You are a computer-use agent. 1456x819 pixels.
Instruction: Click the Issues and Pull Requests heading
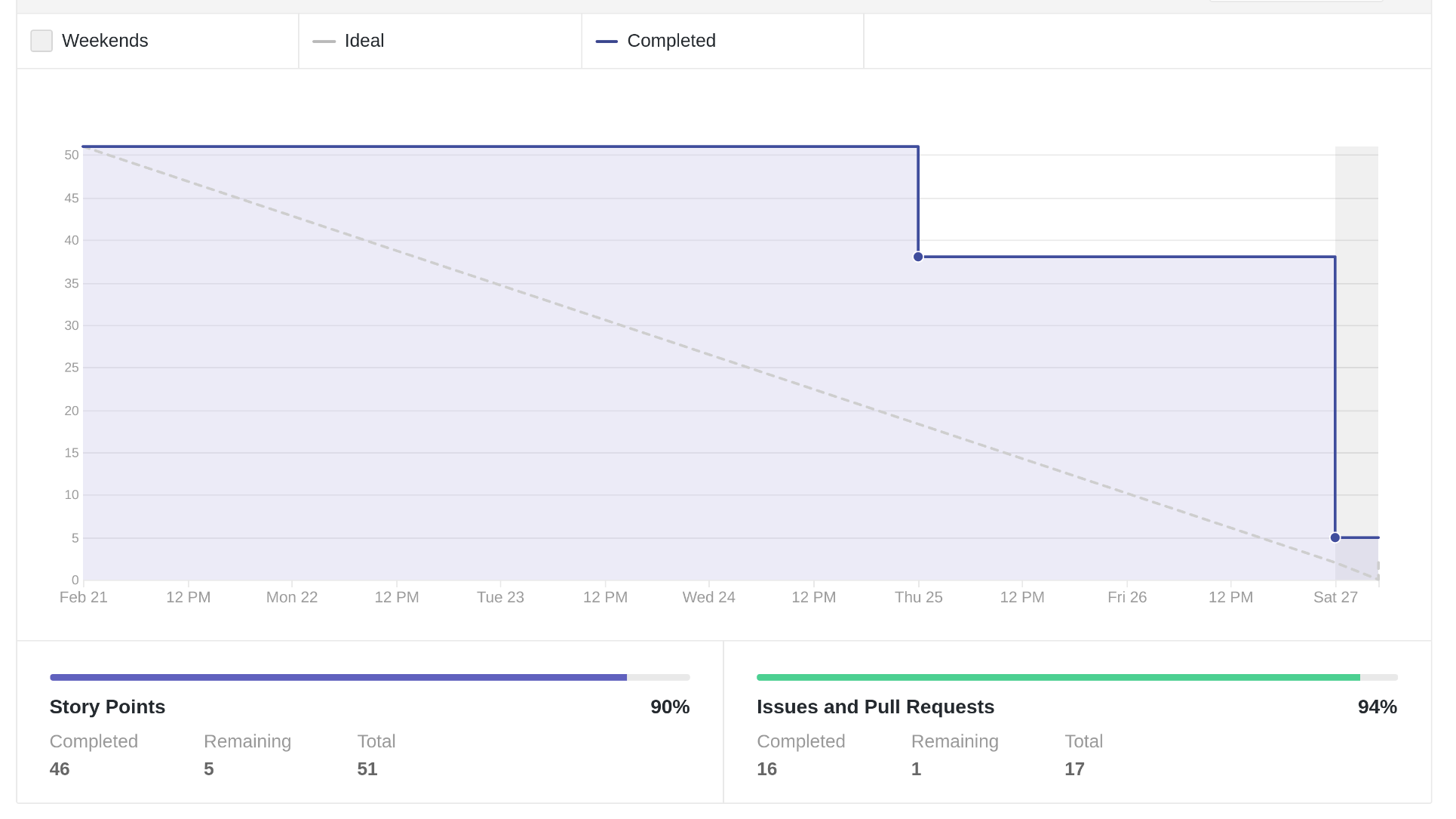point(875,707)
